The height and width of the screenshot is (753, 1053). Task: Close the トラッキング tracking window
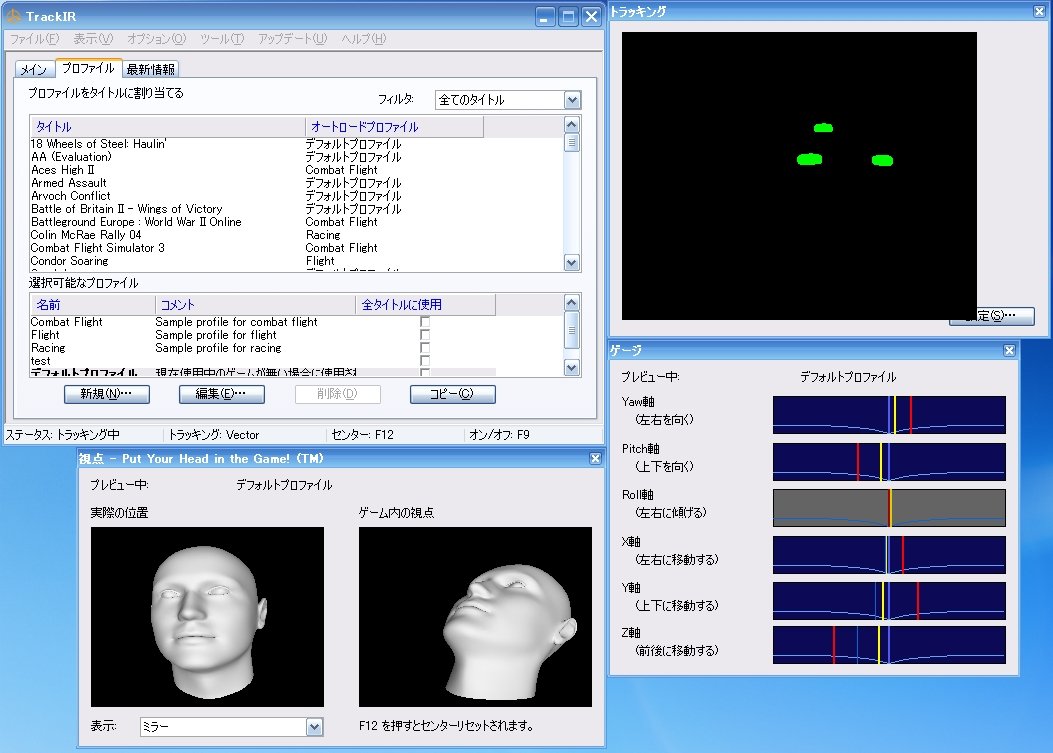1039,11
